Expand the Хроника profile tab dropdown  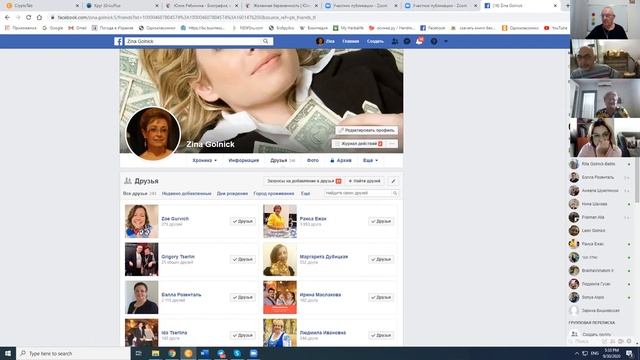tap(204, 160)
